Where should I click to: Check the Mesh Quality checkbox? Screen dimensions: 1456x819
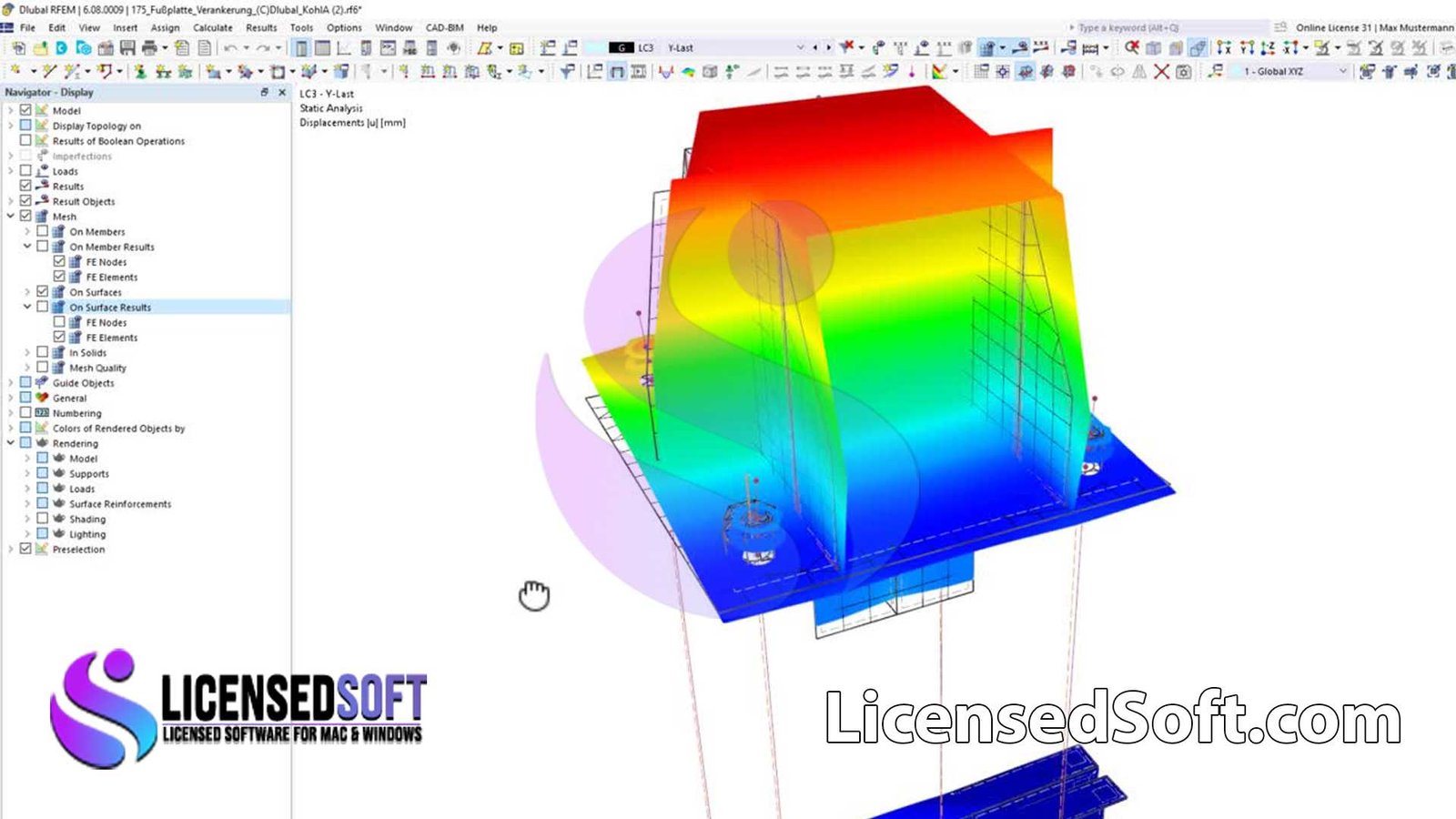tap(42, 368)
